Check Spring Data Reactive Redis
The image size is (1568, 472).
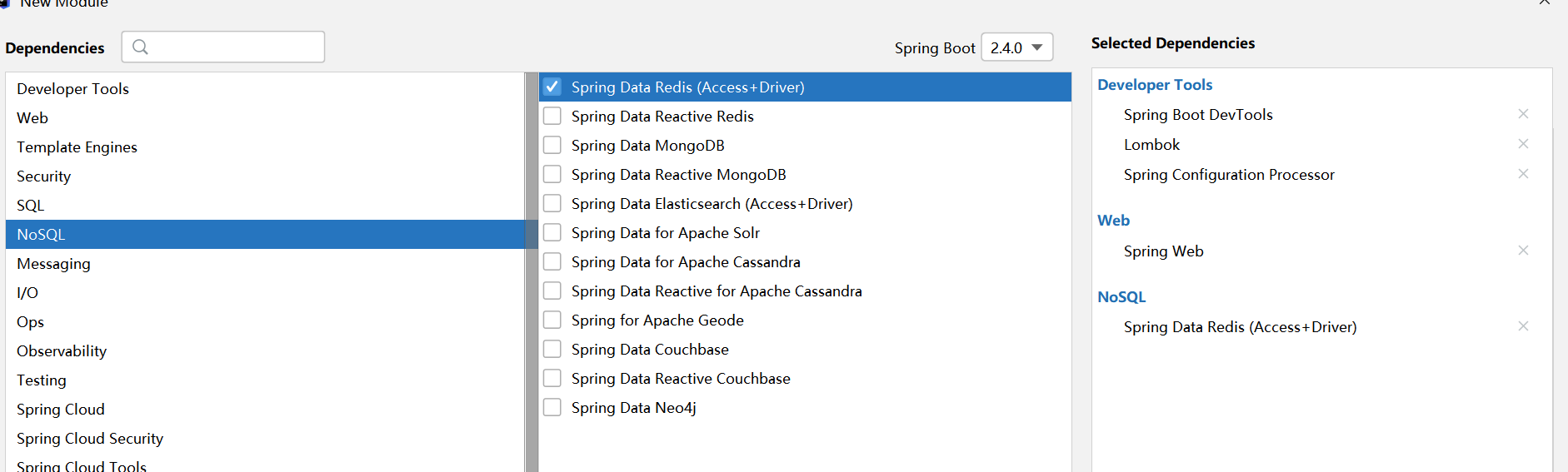(552, 116)
